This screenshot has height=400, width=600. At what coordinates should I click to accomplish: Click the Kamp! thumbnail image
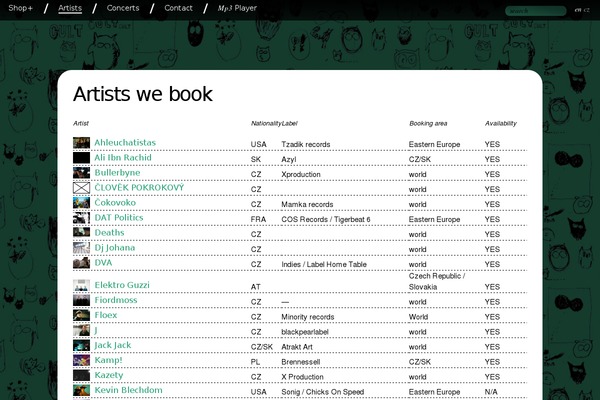click(x=82, y=360)
